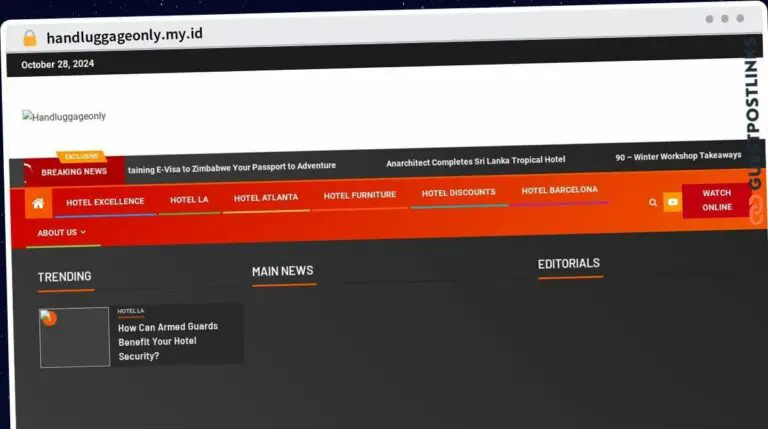
Task: Click the Breaking News lightning icon
Action: (30, 169)
